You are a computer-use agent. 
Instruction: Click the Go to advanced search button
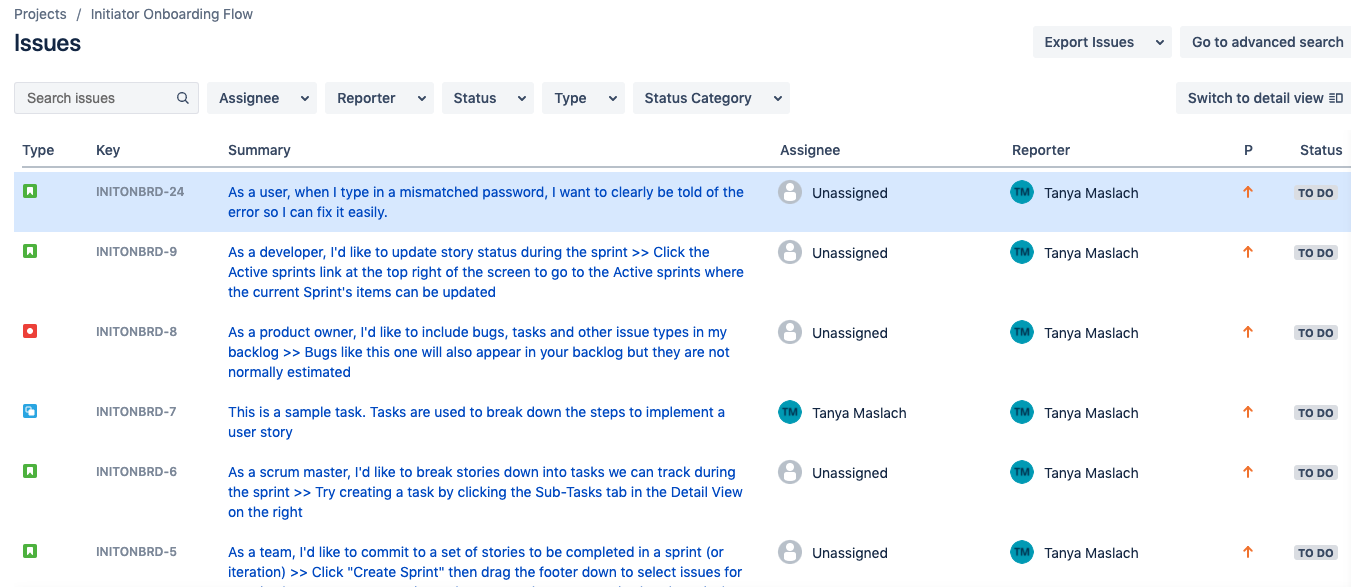click(x=1266, y=42)
